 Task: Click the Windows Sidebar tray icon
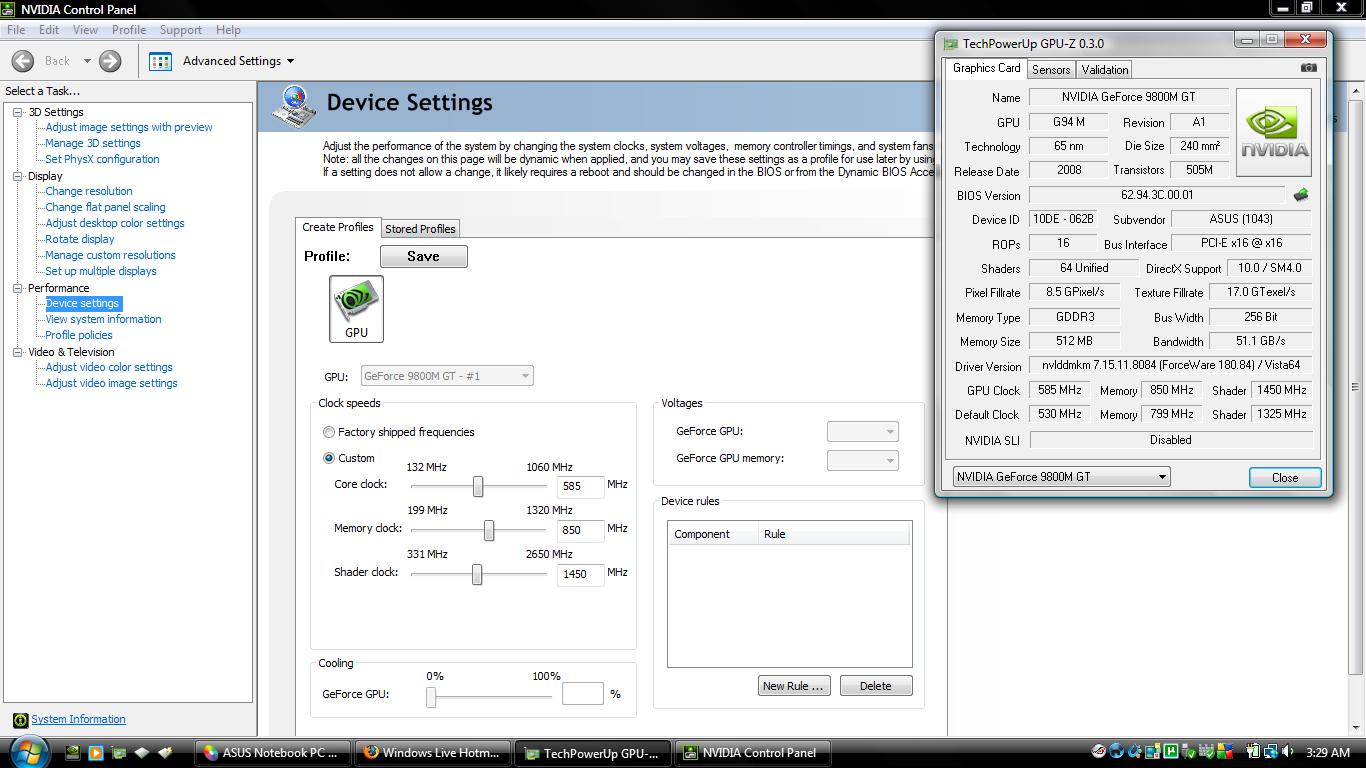click(x=1153, y=751)
